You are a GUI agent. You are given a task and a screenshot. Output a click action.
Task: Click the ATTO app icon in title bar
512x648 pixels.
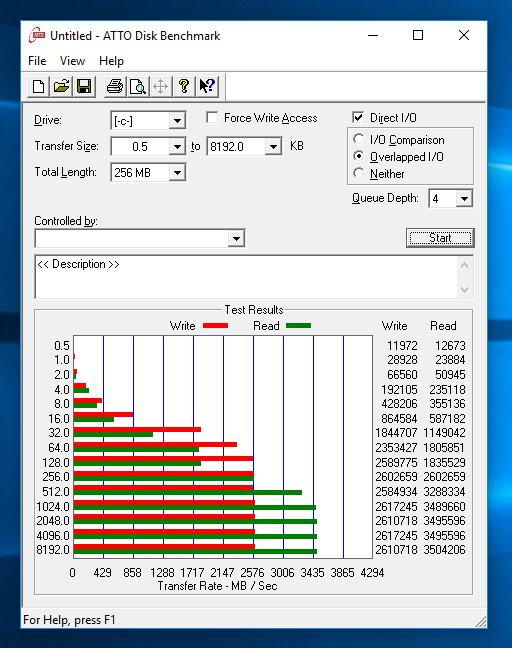[x=37, y=36]
